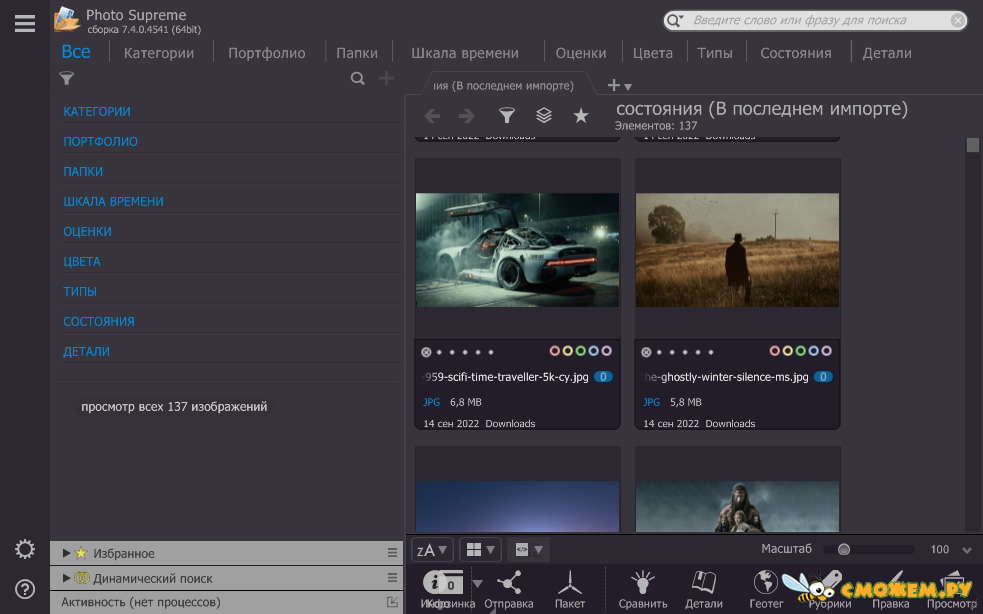Switch to the Оценки tab

click(581, 53)
